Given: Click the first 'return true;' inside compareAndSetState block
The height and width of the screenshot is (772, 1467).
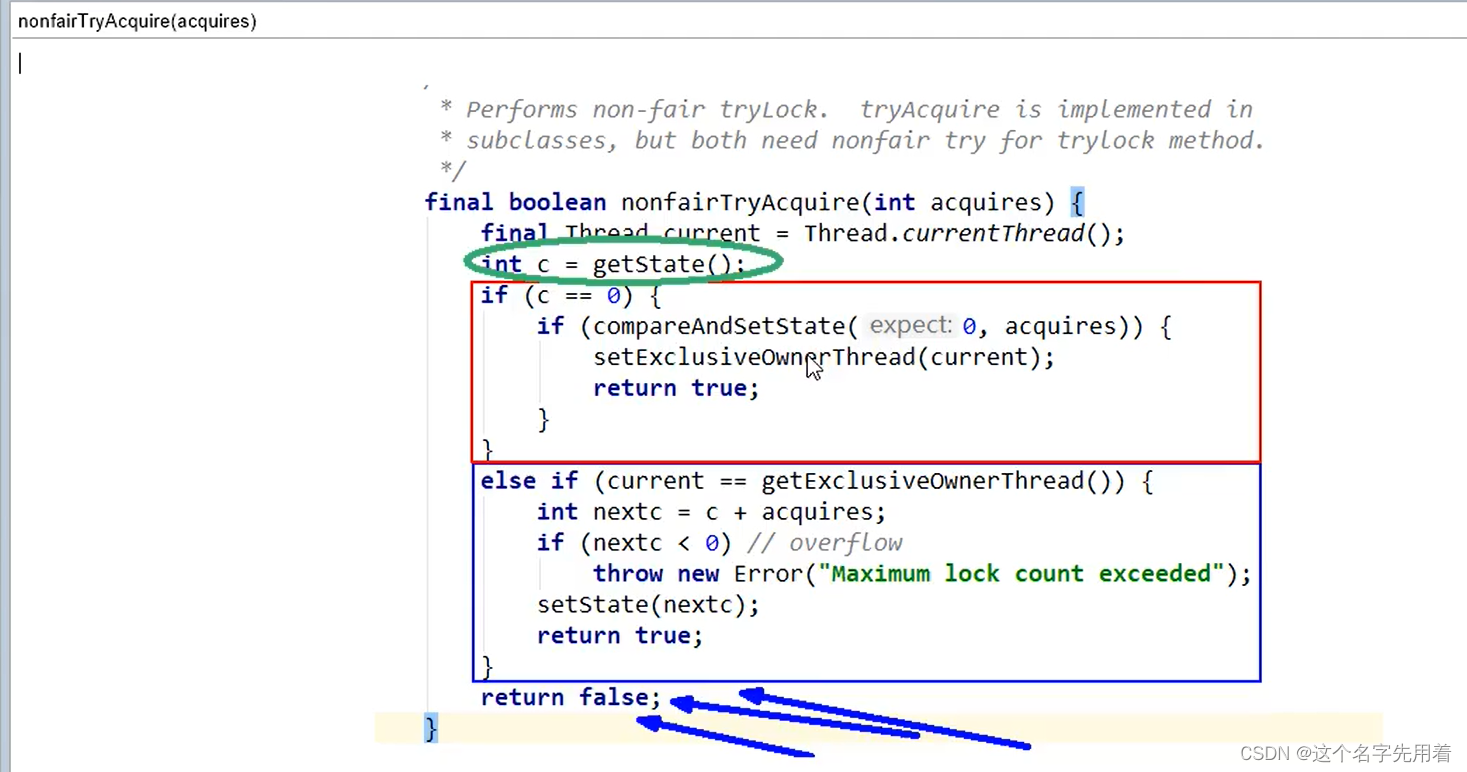Looking at the screenshot, I should pyautogui.click(x=677, y=389).
